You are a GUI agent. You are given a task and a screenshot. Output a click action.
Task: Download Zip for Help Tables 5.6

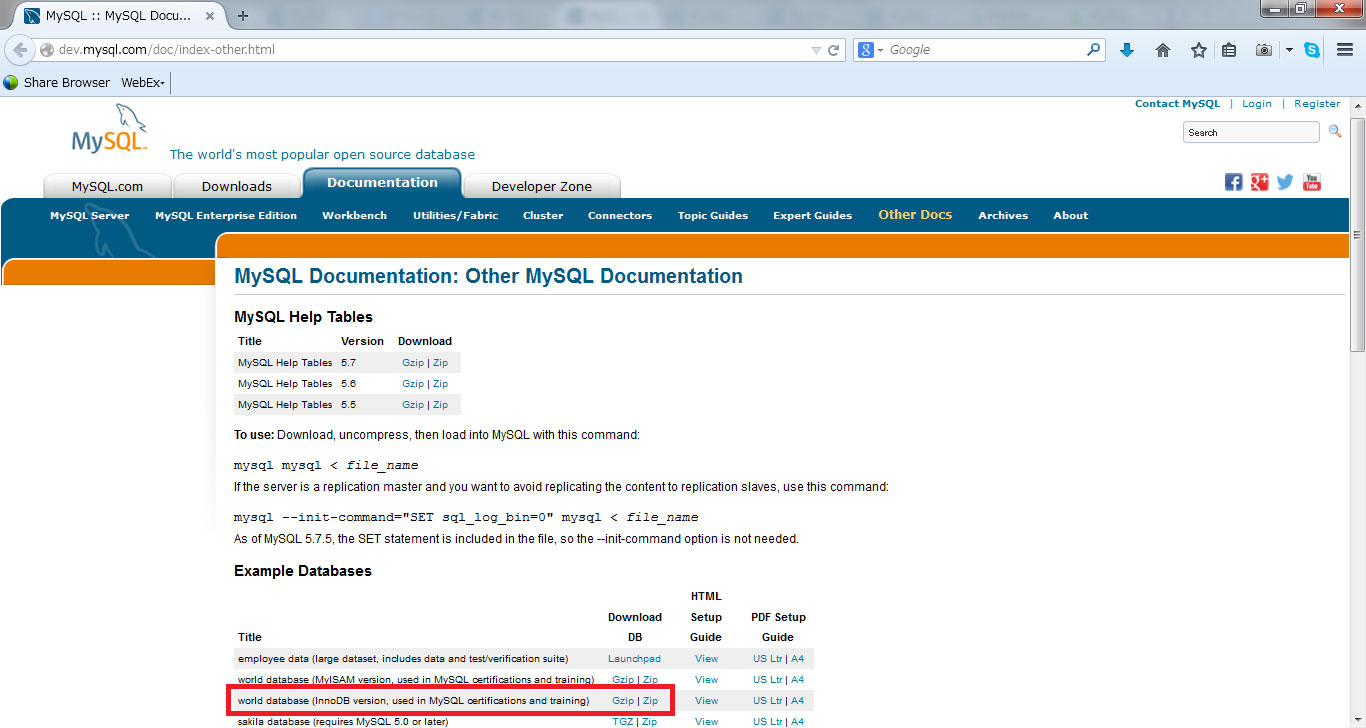click(x=440, y=384)
